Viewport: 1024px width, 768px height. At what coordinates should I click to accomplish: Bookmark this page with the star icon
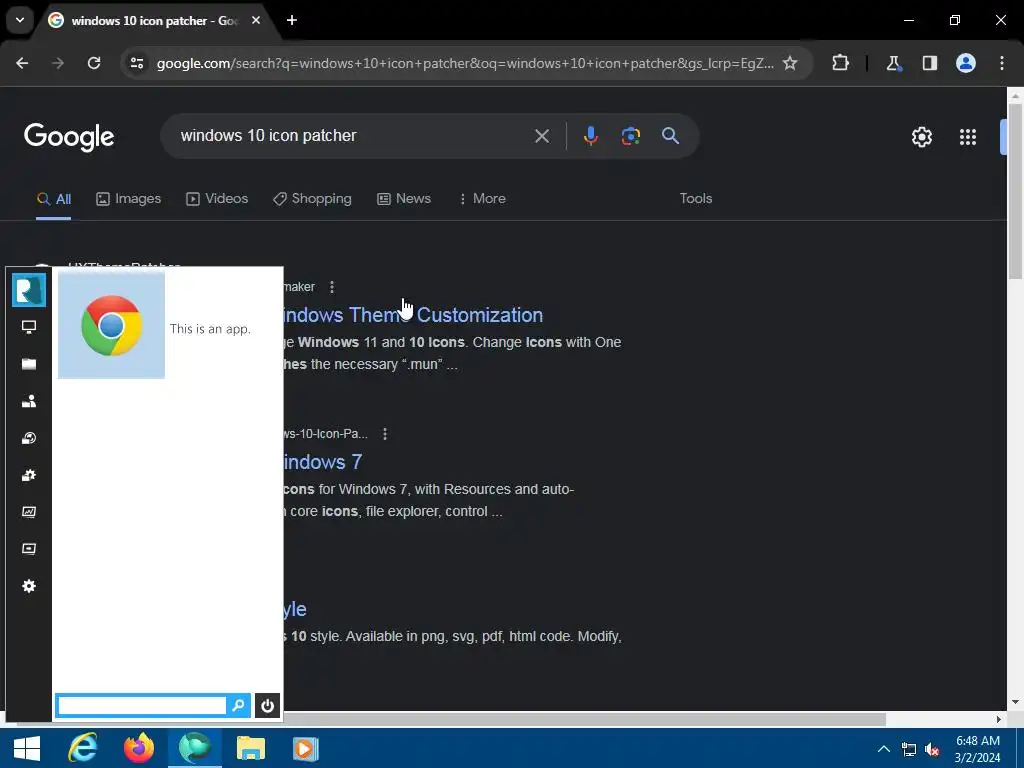point(790,63)
